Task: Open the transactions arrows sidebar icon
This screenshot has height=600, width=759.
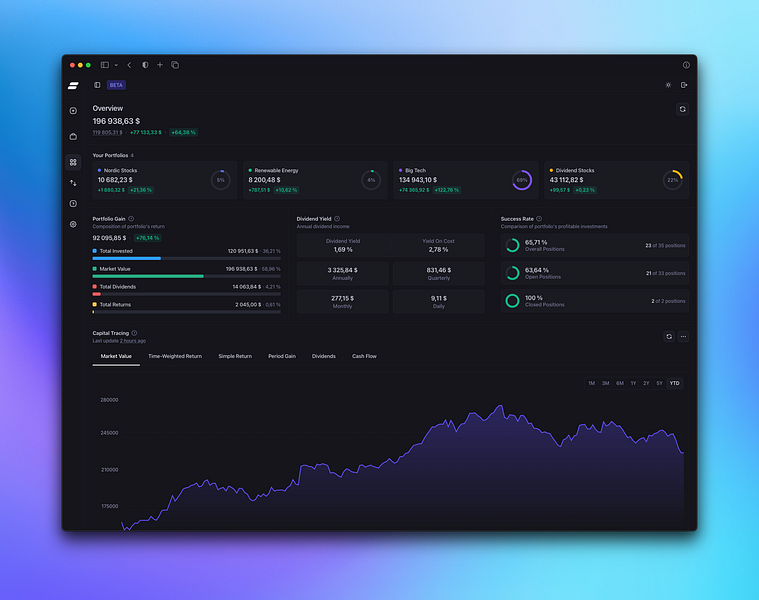Action: (x=73, y=183)
